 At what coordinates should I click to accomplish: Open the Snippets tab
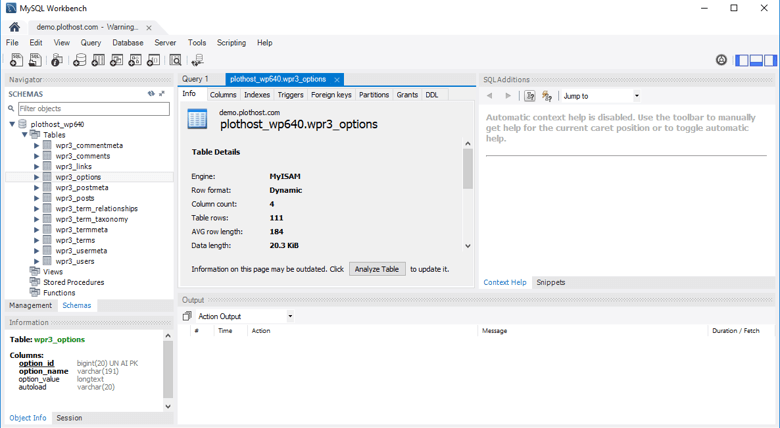click(x=551, y=282)
